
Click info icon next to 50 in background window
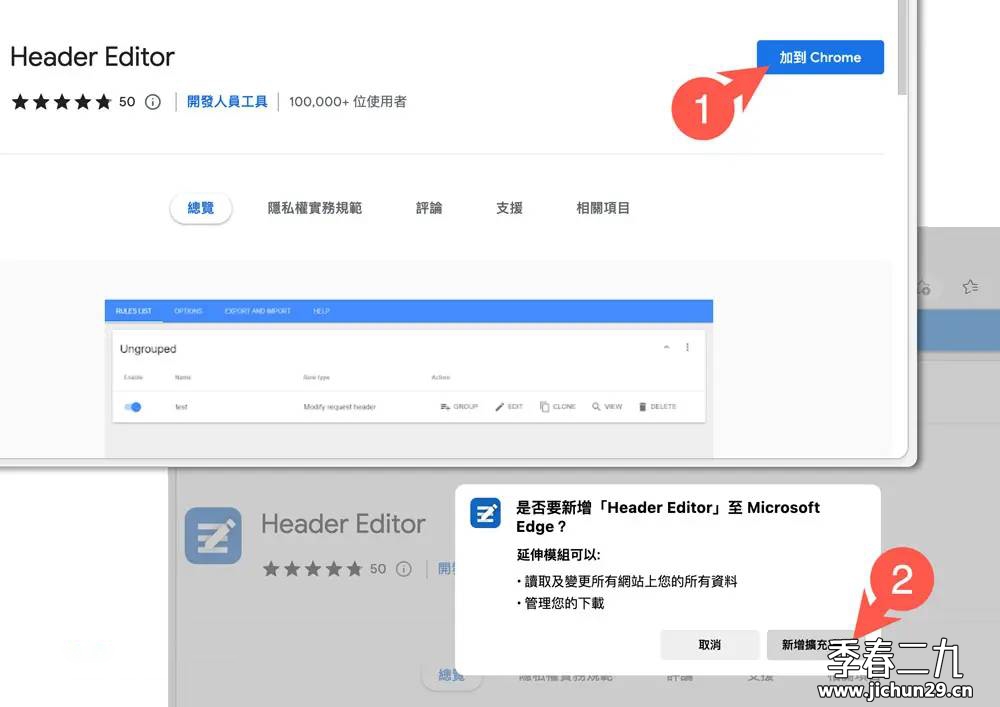(404, 569)
